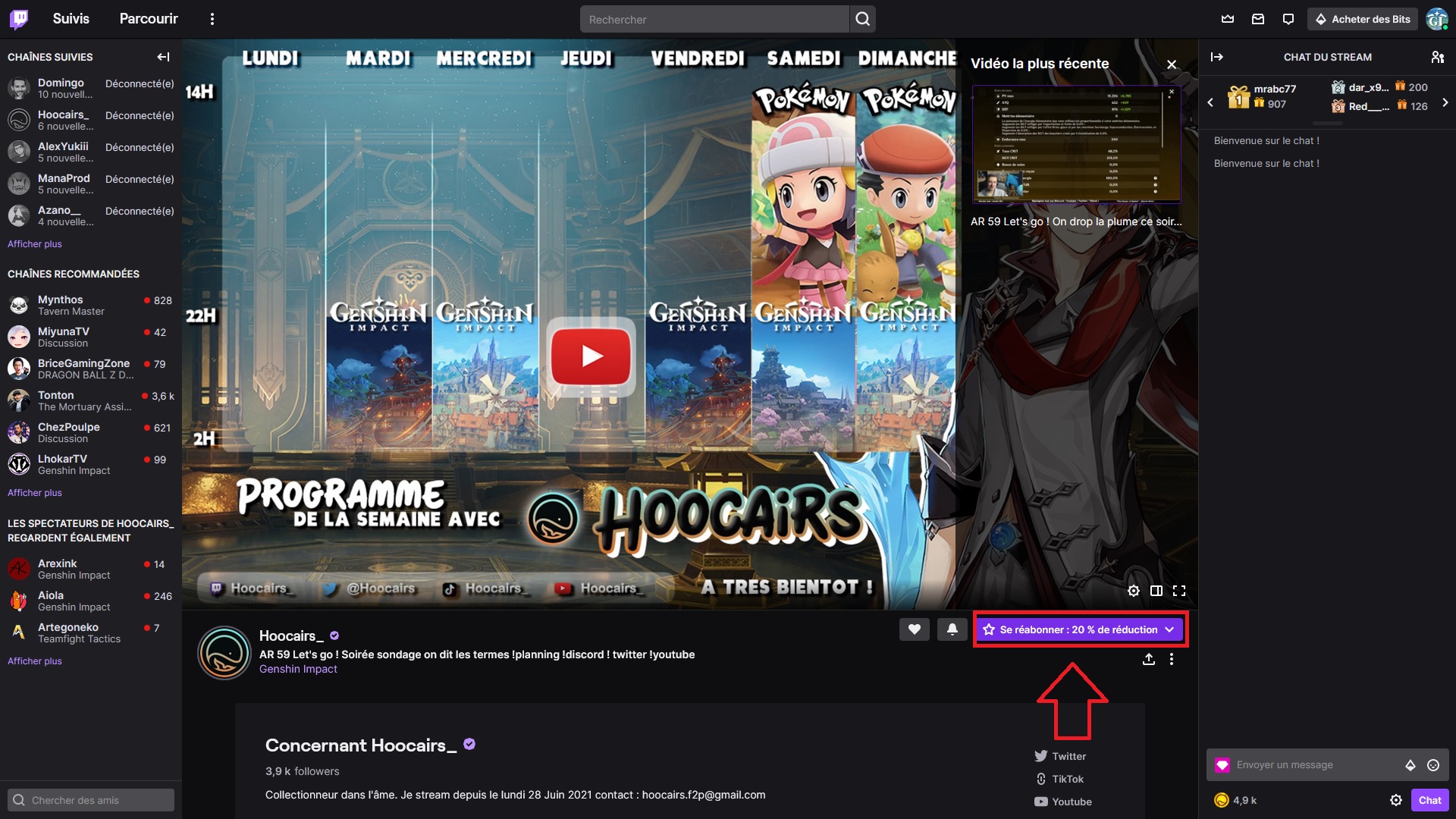Open LhokarTV recommended channel

[x=91, y=465]
